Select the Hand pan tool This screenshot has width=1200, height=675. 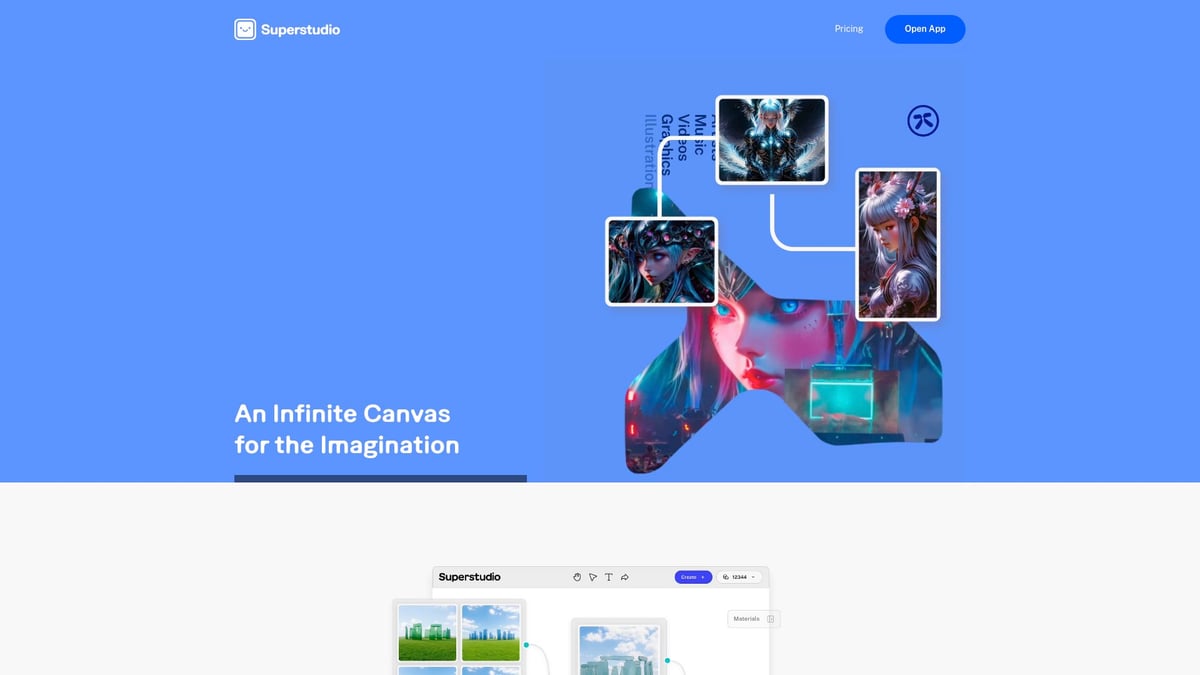pyautogui.click(x=577, y=577)
